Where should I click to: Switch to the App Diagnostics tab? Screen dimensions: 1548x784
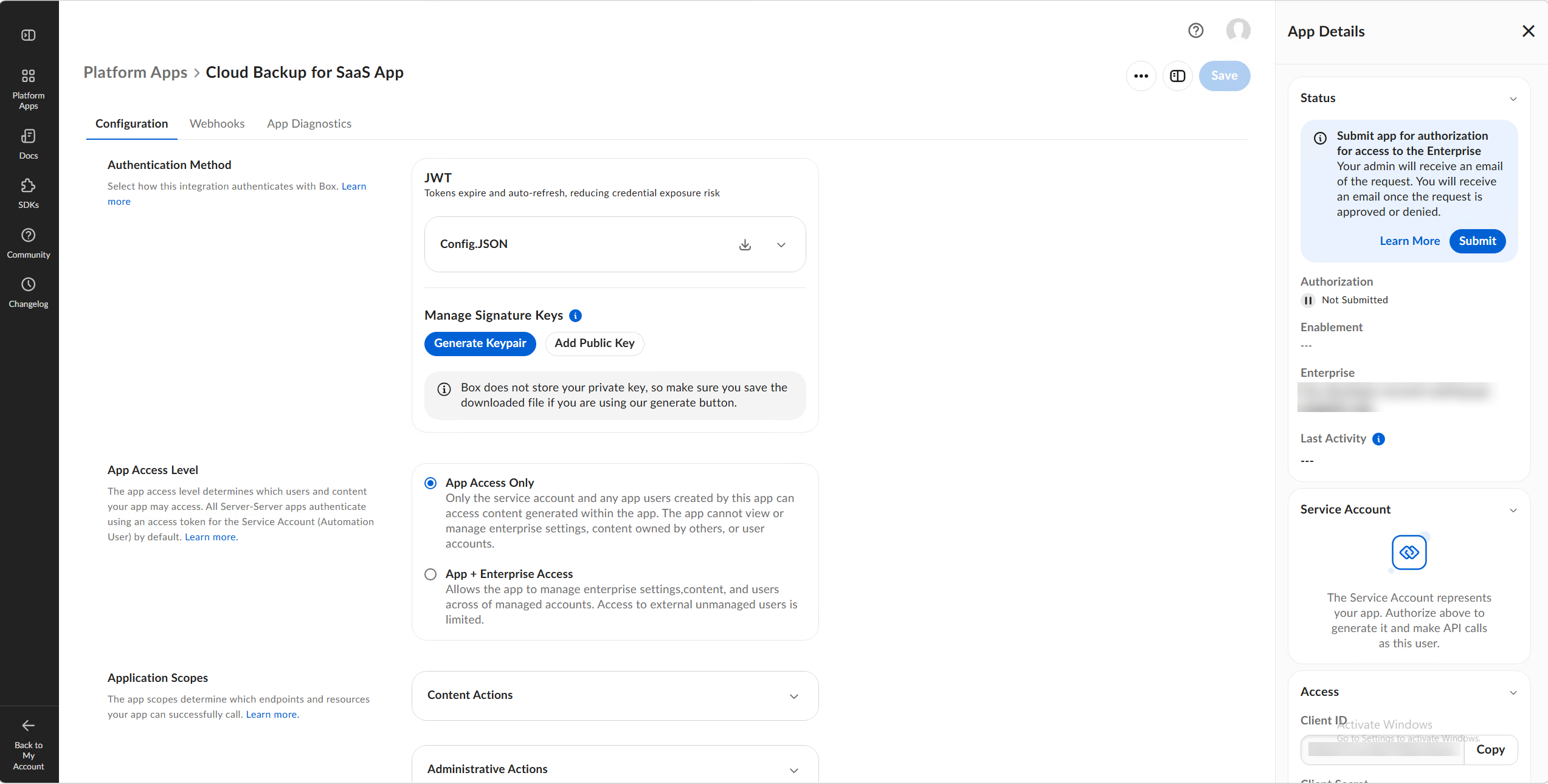309,124
